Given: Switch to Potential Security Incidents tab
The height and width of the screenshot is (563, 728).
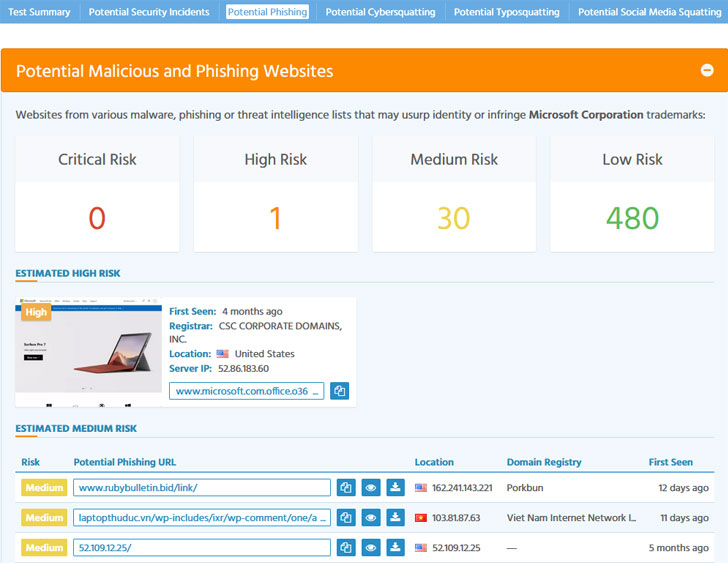Looking at the screenshot, I should [x=149, y=12].
